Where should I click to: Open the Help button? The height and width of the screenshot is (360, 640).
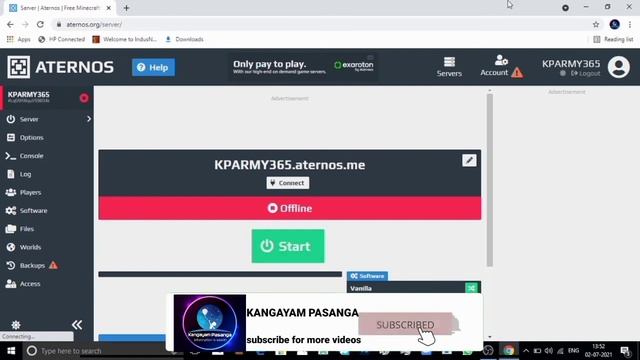(153, 67)
